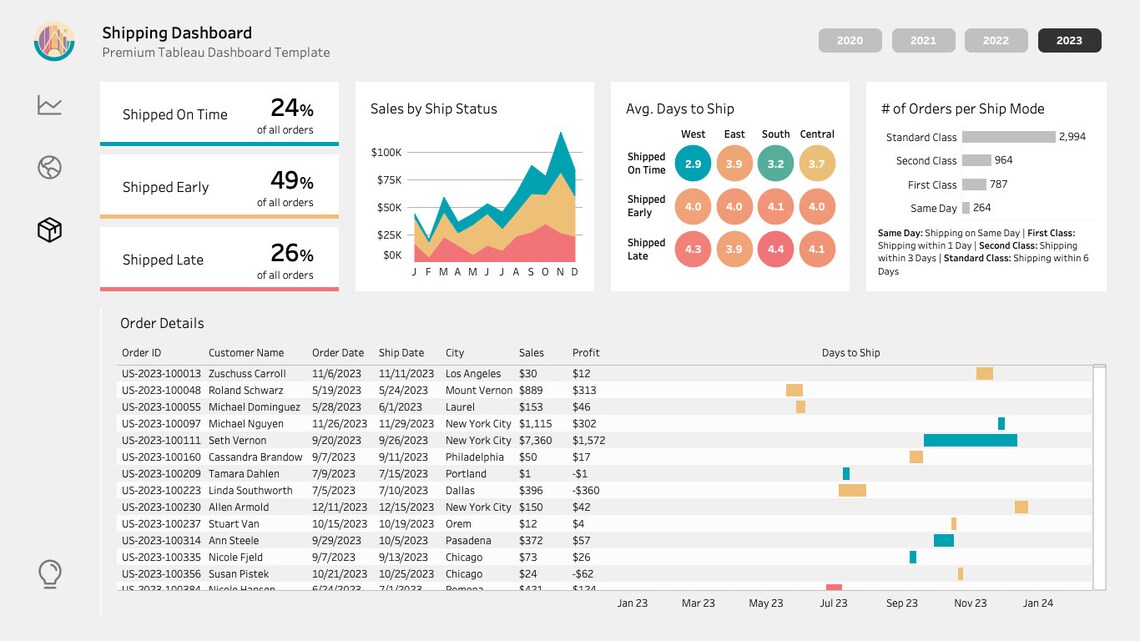Screen dimensions: 1140x641
Task: Select Cassandra Brandow's Days to Ship gantt bar
Action: click(x=916, y=457)
